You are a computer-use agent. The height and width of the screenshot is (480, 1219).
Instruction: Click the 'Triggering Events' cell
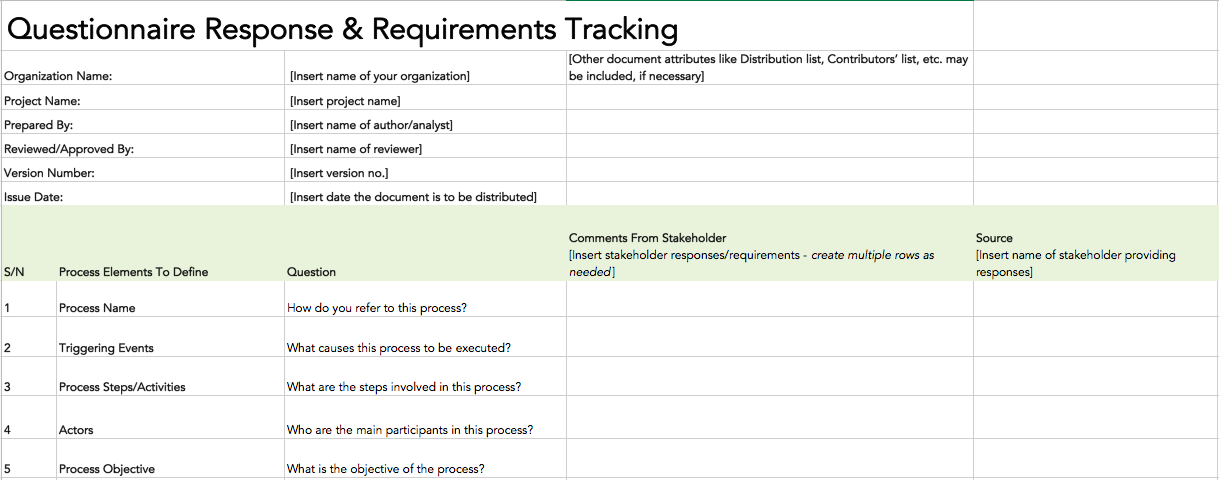[x=170, y=338]
